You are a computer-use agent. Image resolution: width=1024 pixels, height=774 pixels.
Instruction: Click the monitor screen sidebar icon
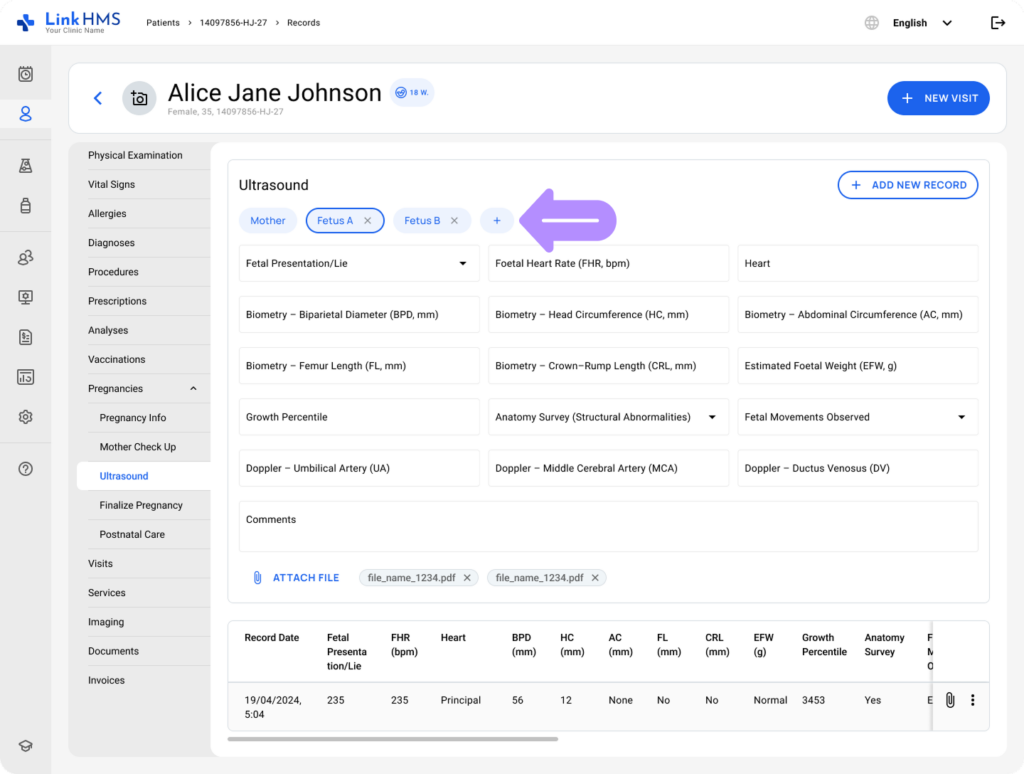[25, 298]
